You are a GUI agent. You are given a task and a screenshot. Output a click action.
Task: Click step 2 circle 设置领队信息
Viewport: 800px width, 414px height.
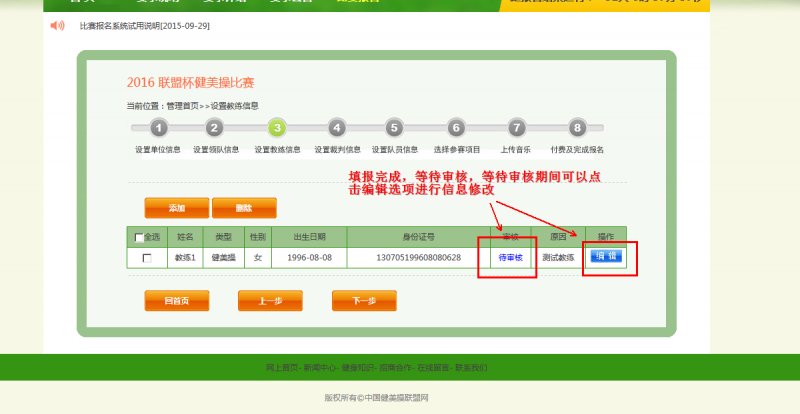pyautogui.click(x=214, y=128)
